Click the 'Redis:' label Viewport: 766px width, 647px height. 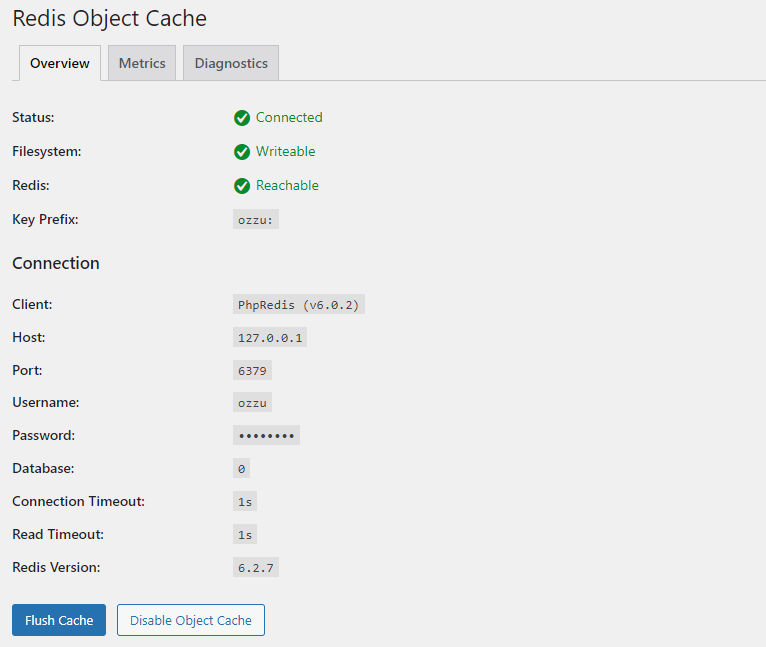(x=31, y=185)
